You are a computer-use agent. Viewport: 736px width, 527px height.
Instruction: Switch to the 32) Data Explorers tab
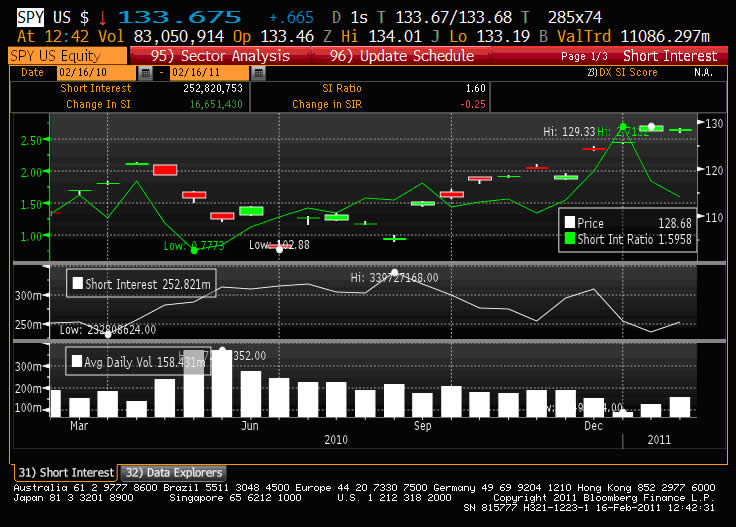point(174,472)
